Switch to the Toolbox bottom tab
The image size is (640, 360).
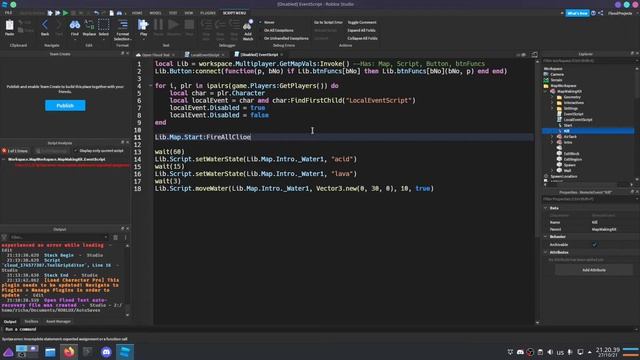click(x=31, y=322)
